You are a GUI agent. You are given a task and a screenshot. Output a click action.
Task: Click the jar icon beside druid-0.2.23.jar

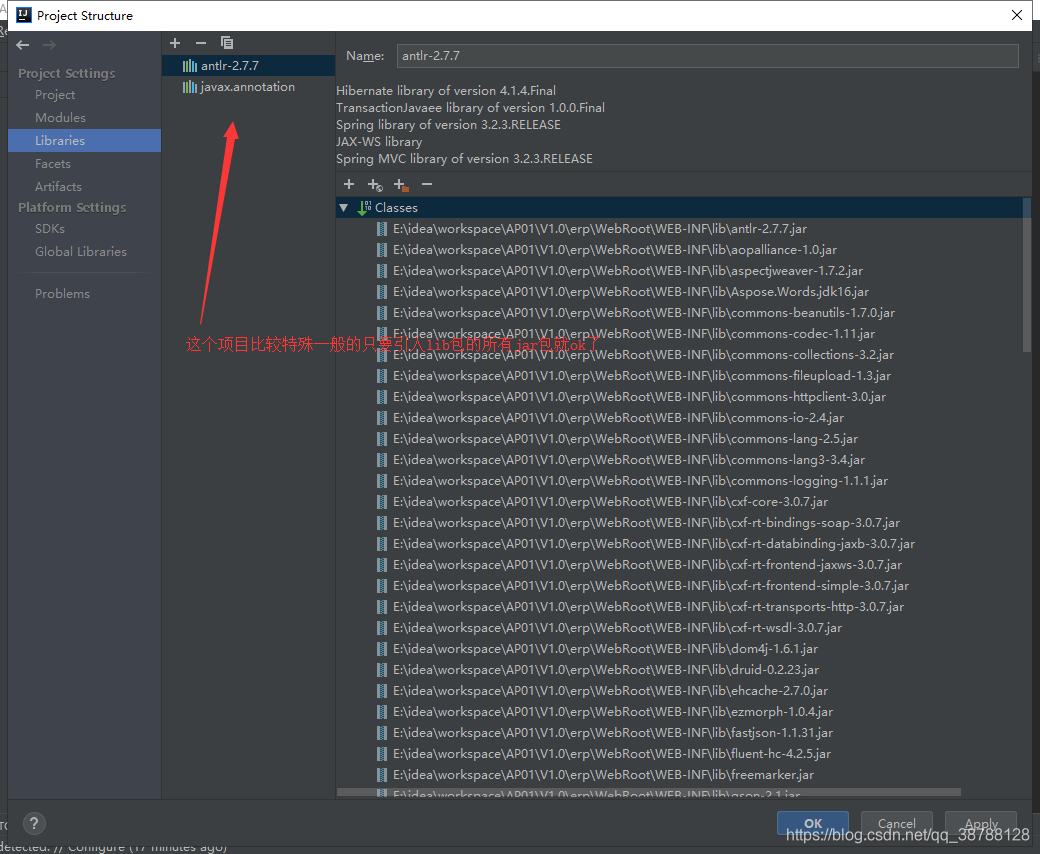point(382,670)
